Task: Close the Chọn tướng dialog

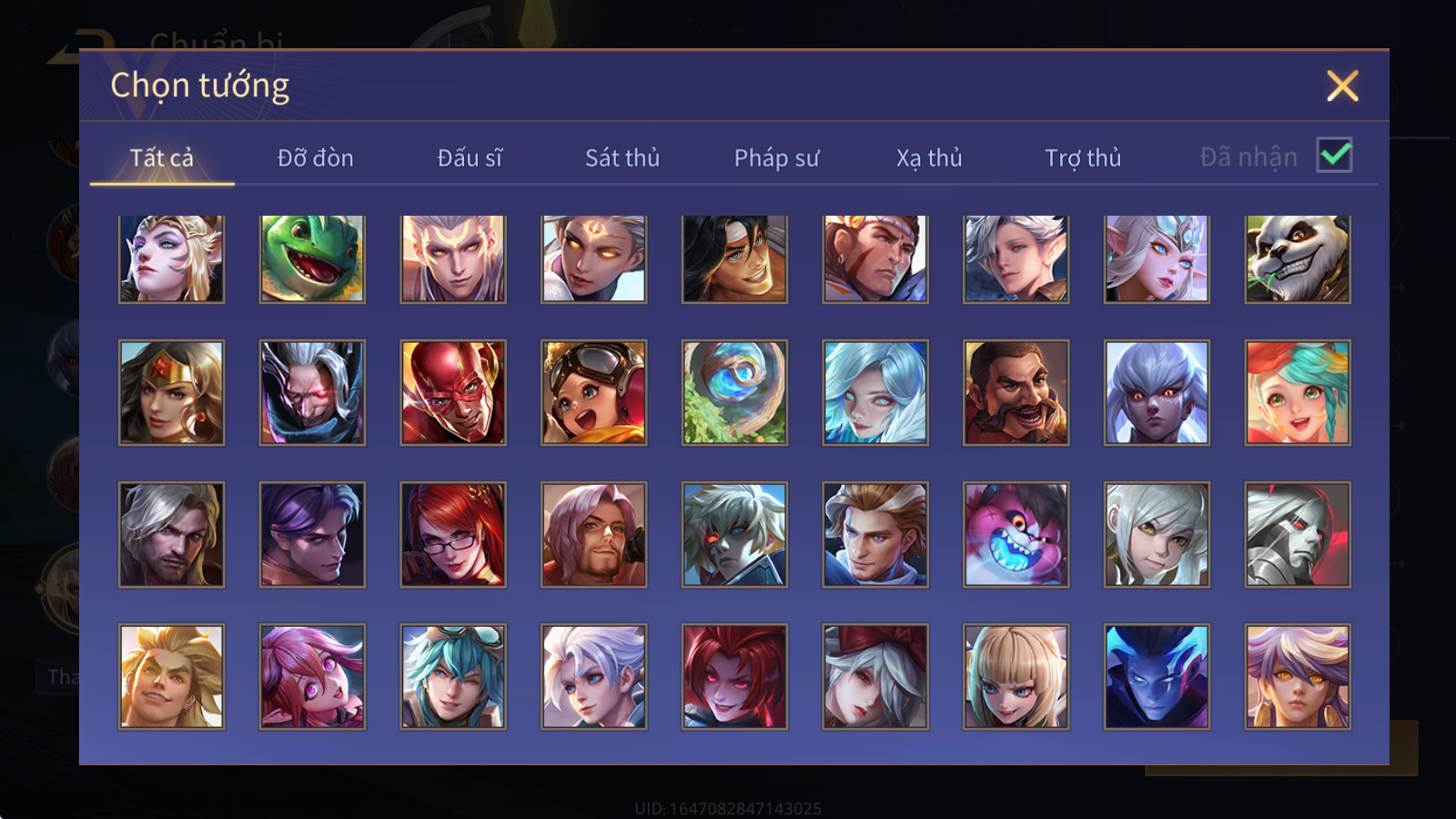Action: [x=1342, y=86]
